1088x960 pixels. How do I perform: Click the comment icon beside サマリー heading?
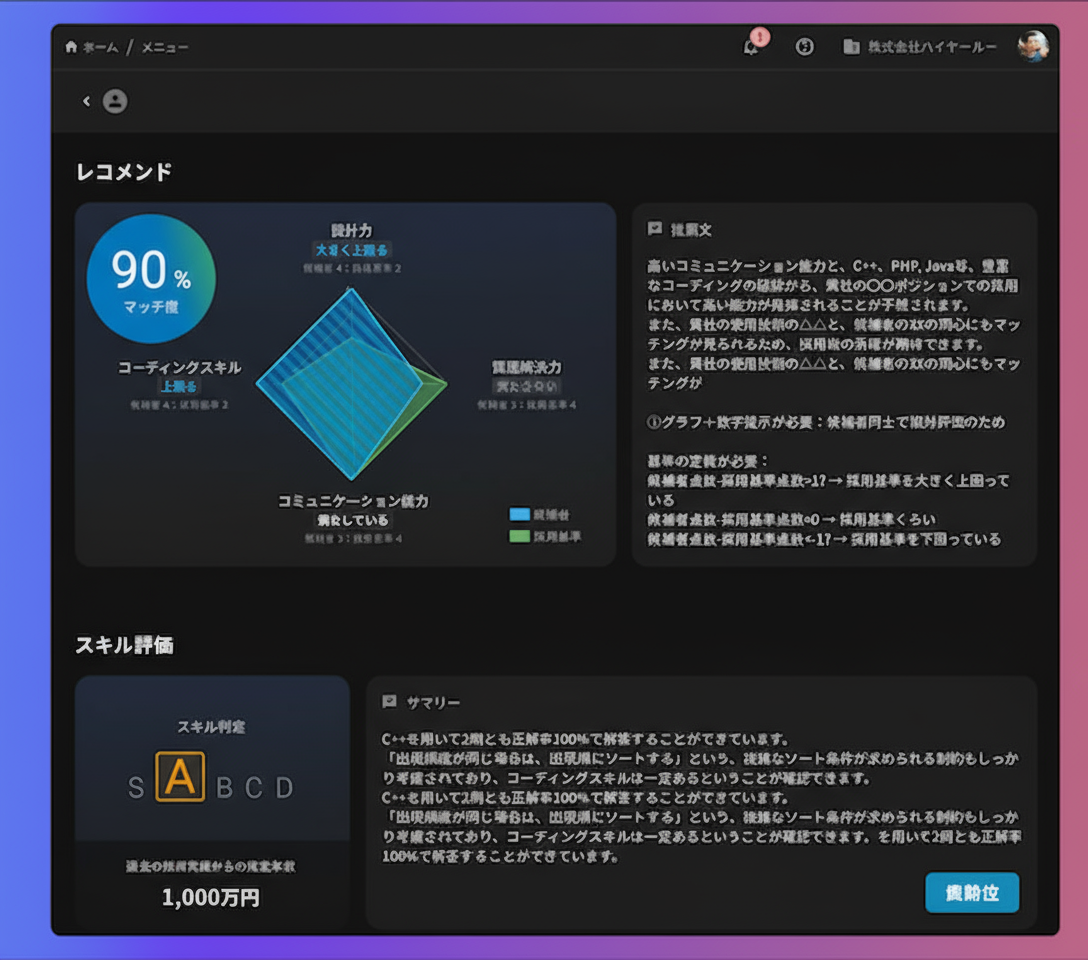pos(390,702)
